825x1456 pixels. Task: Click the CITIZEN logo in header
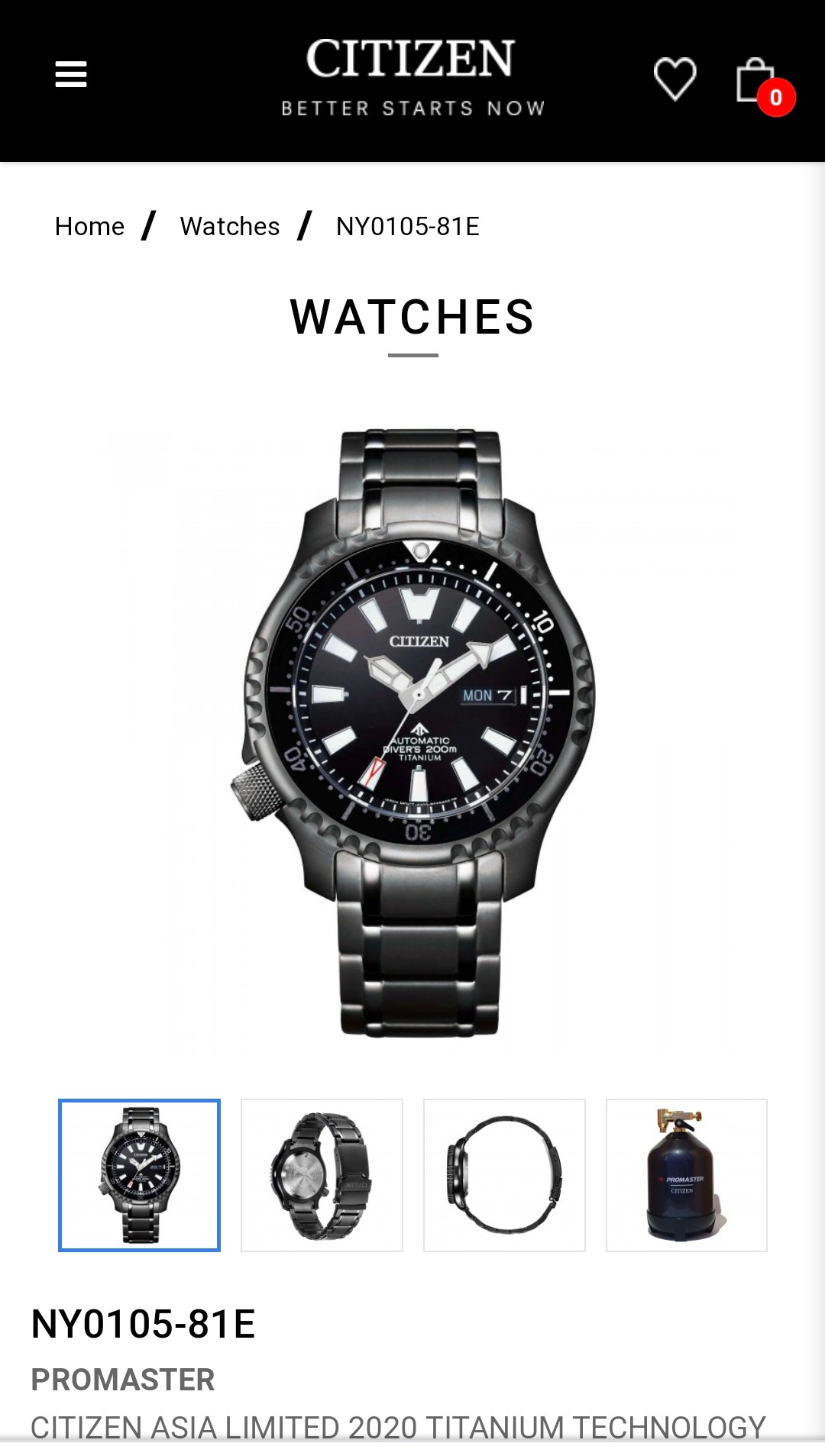pyautogui.click(x=411, y=60)
